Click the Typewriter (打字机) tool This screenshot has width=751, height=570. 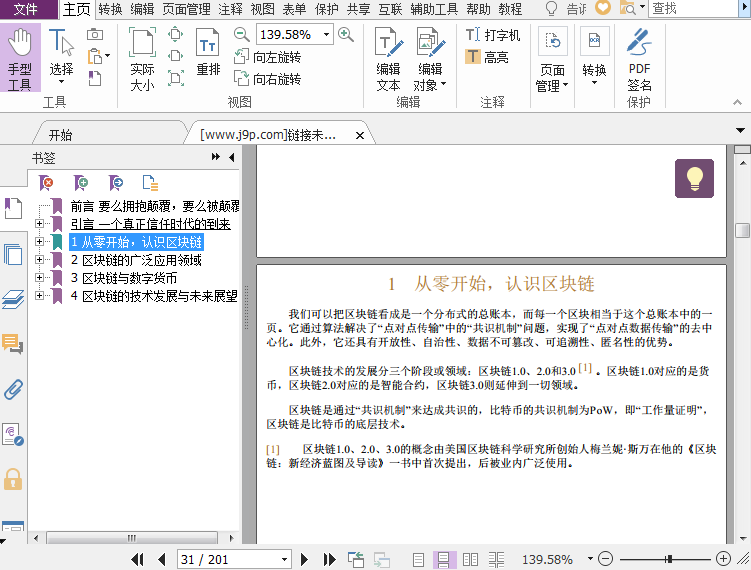493,35
